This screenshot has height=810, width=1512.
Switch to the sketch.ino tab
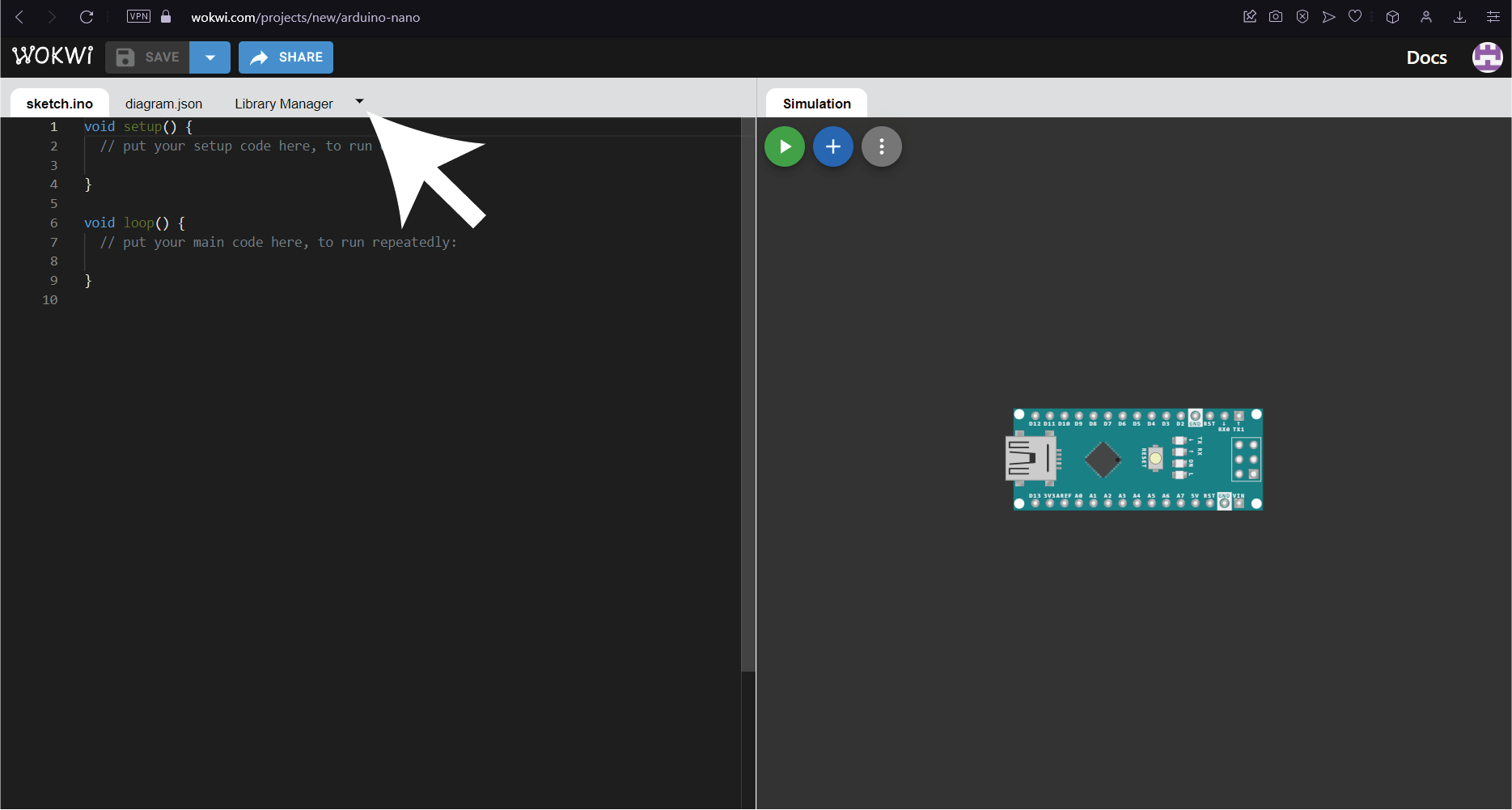pyautogui.click(x=60, y=104)
